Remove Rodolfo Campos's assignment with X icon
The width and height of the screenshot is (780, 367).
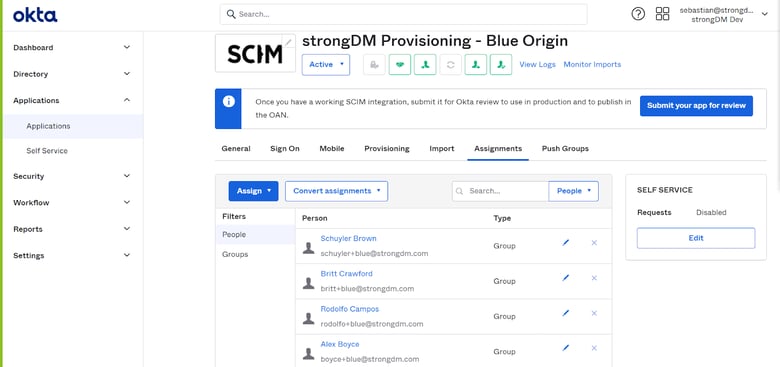point(594,313)
